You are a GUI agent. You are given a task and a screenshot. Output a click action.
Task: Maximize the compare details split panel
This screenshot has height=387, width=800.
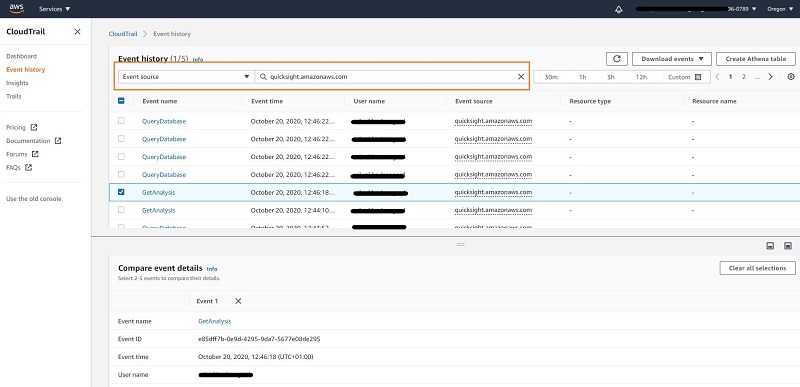click(x=788, y=246)
